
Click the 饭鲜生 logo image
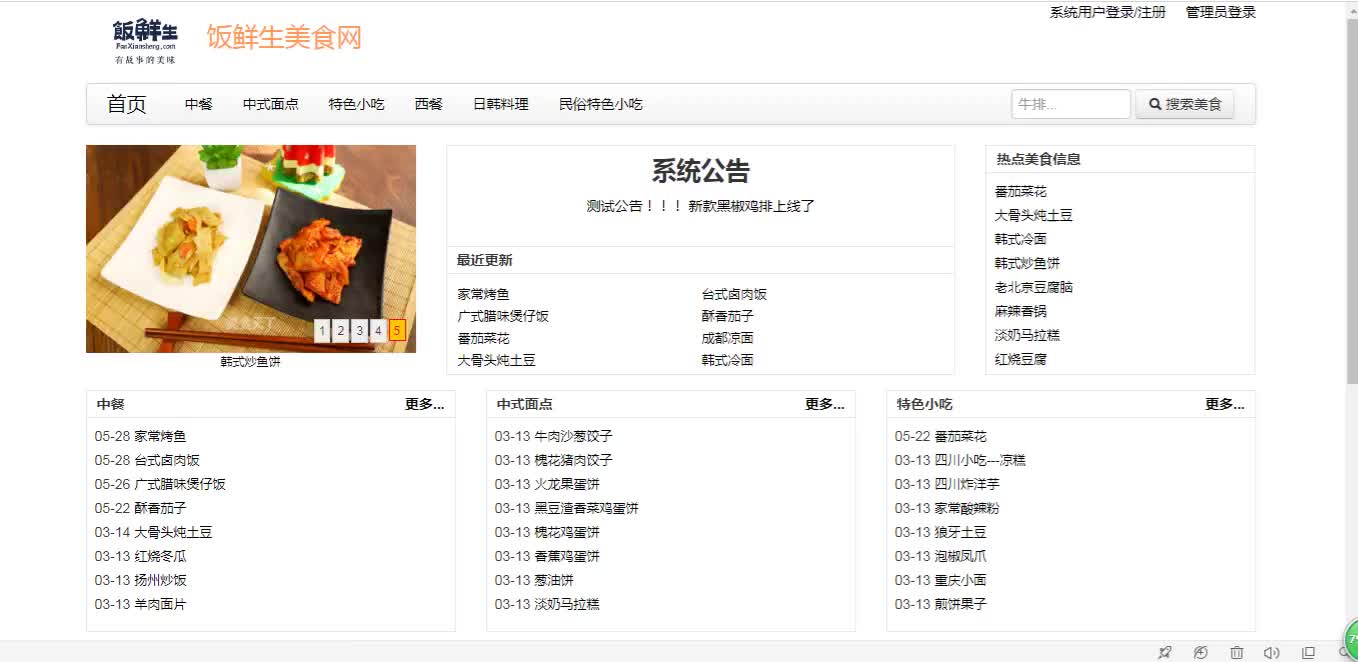(145, 38)
